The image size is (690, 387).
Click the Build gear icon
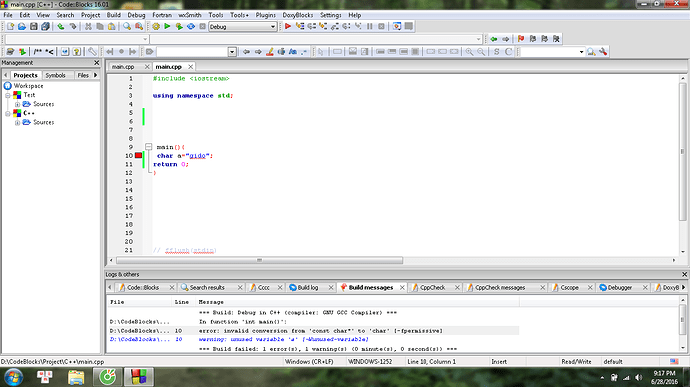(x=156, y=26)
